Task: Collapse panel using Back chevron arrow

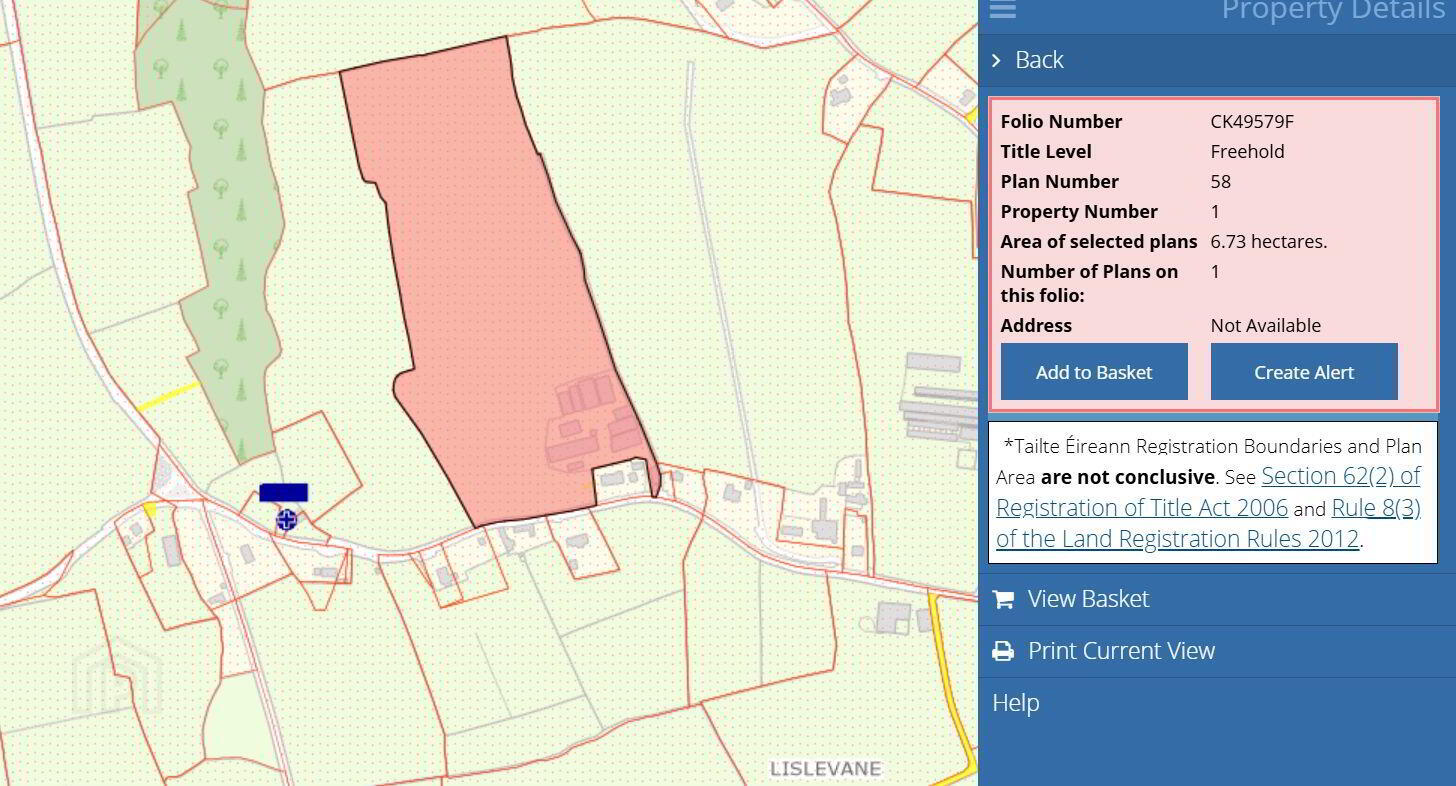Action: point(996,61)
